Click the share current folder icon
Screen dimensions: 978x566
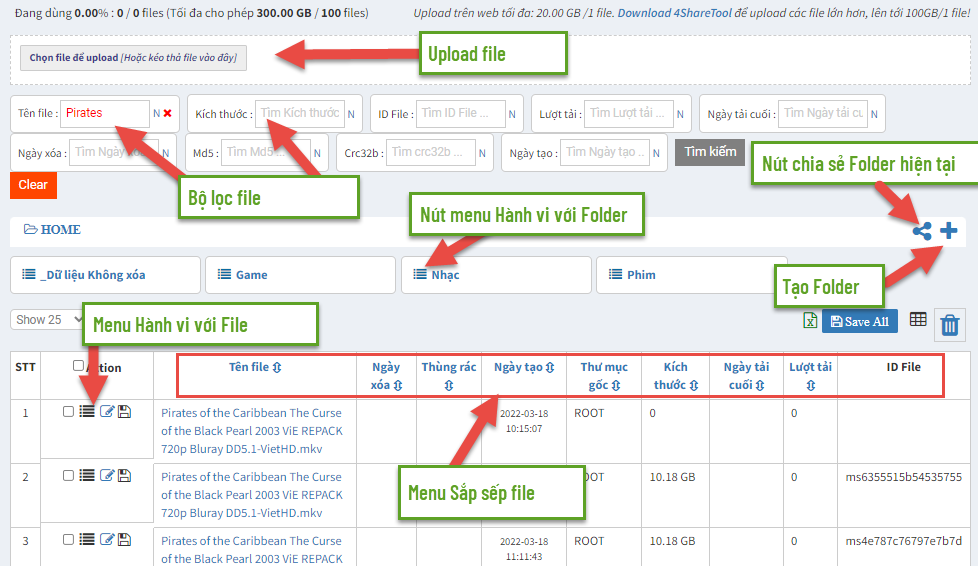coord(922,231)
